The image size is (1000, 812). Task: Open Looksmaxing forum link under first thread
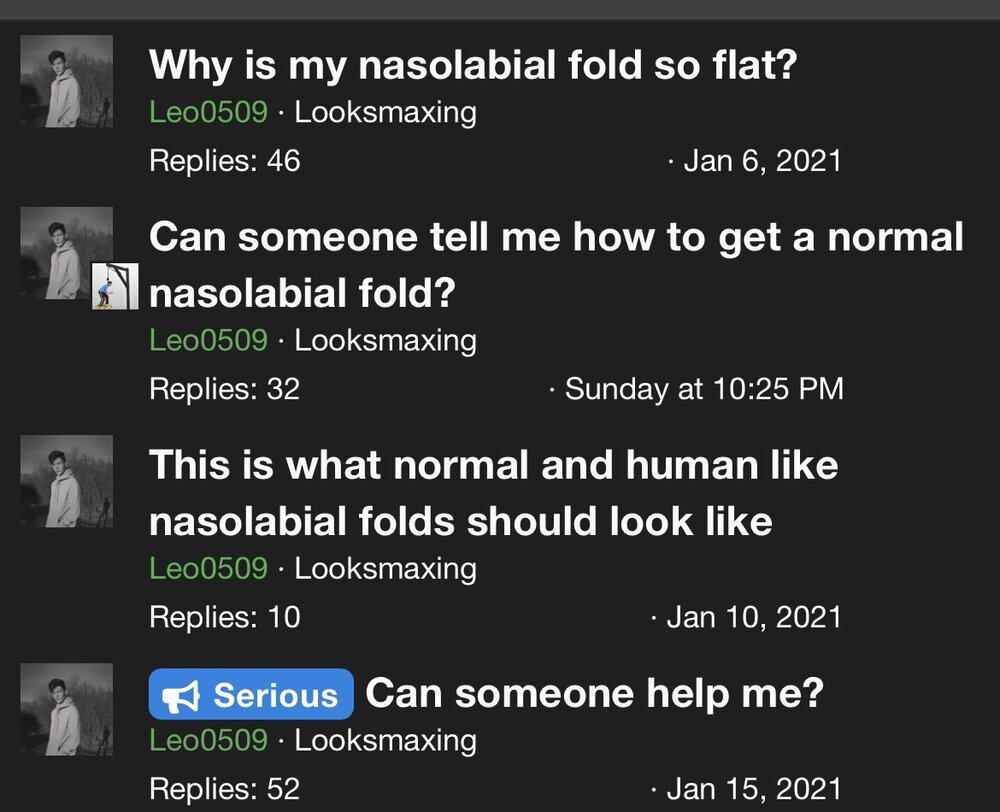click(x=385, y=114)
